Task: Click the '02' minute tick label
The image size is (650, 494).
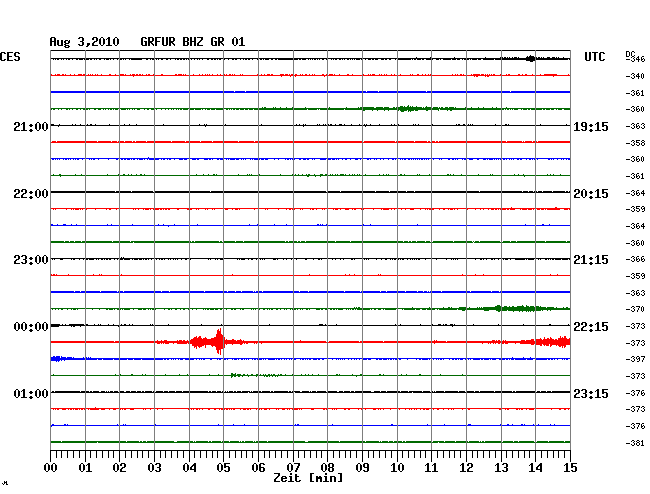Action: [119, 468]
